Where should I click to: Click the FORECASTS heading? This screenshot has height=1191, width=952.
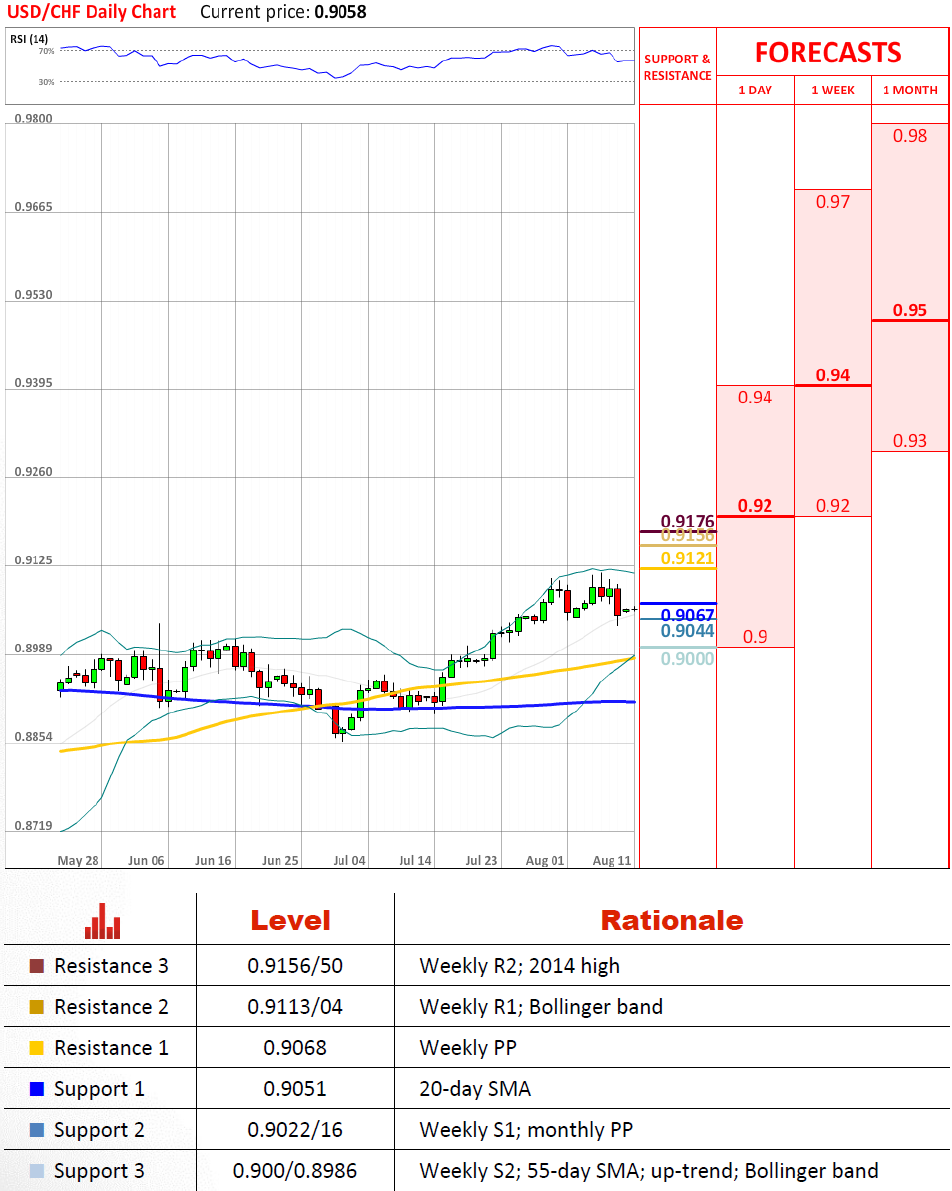(828, 52)
